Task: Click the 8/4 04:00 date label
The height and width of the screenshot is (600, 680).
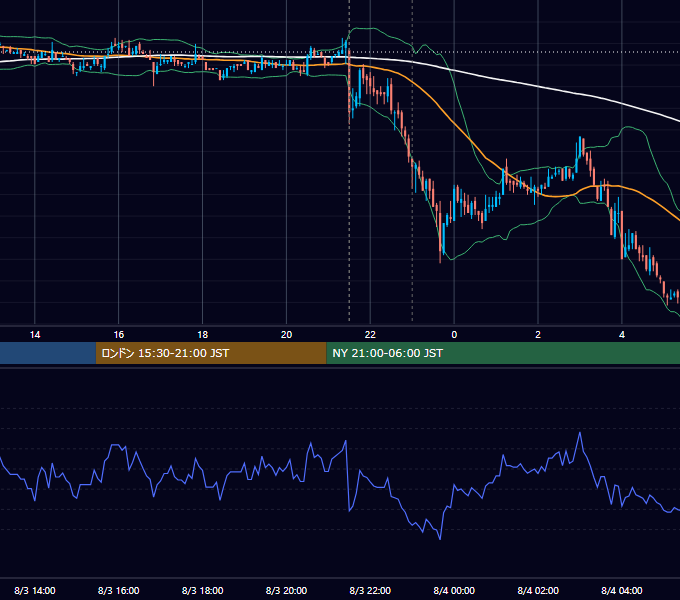Action: click(622, 590)
